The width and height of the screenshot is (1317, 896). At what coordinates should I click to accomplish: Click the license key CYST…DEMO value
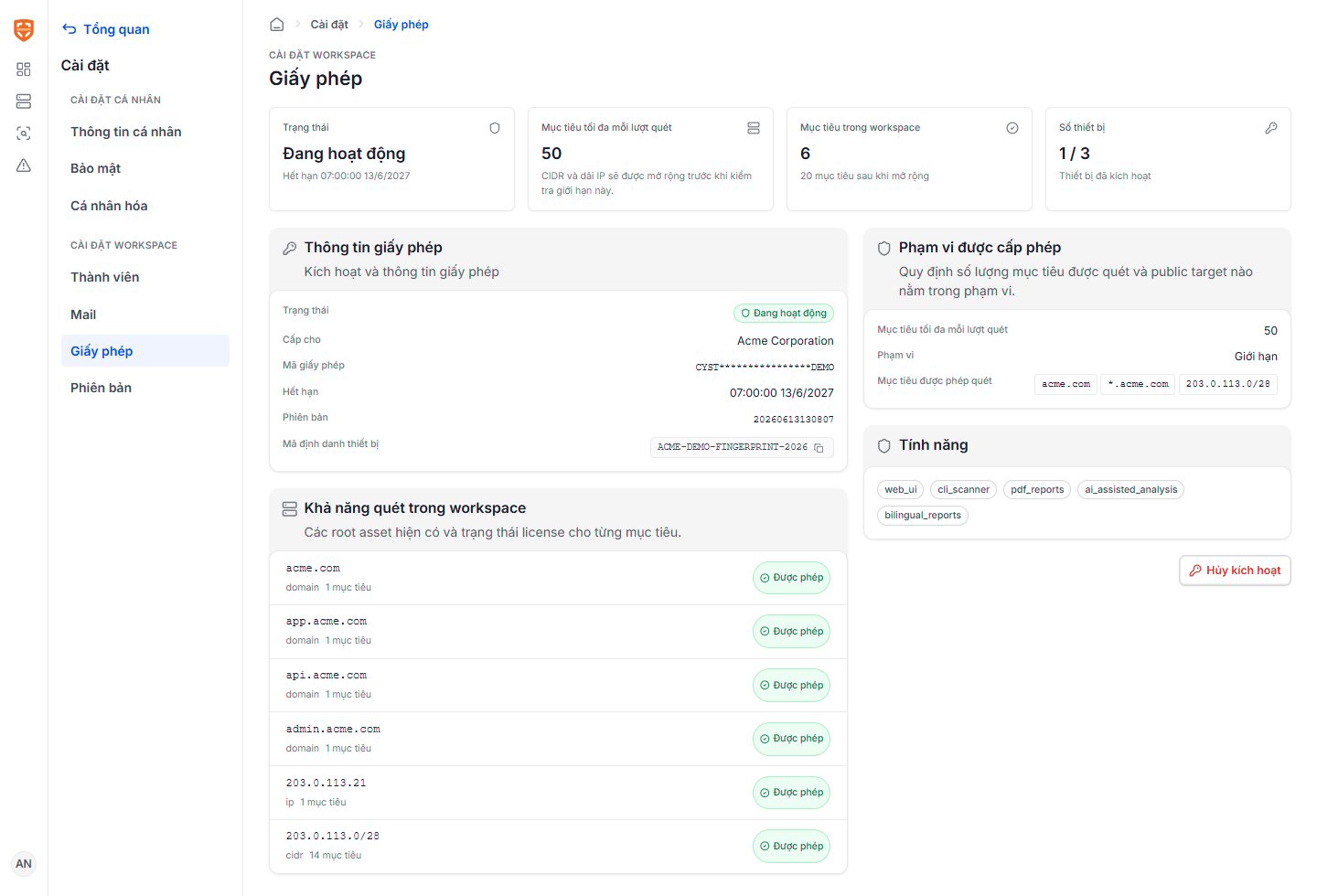point(765,368)
